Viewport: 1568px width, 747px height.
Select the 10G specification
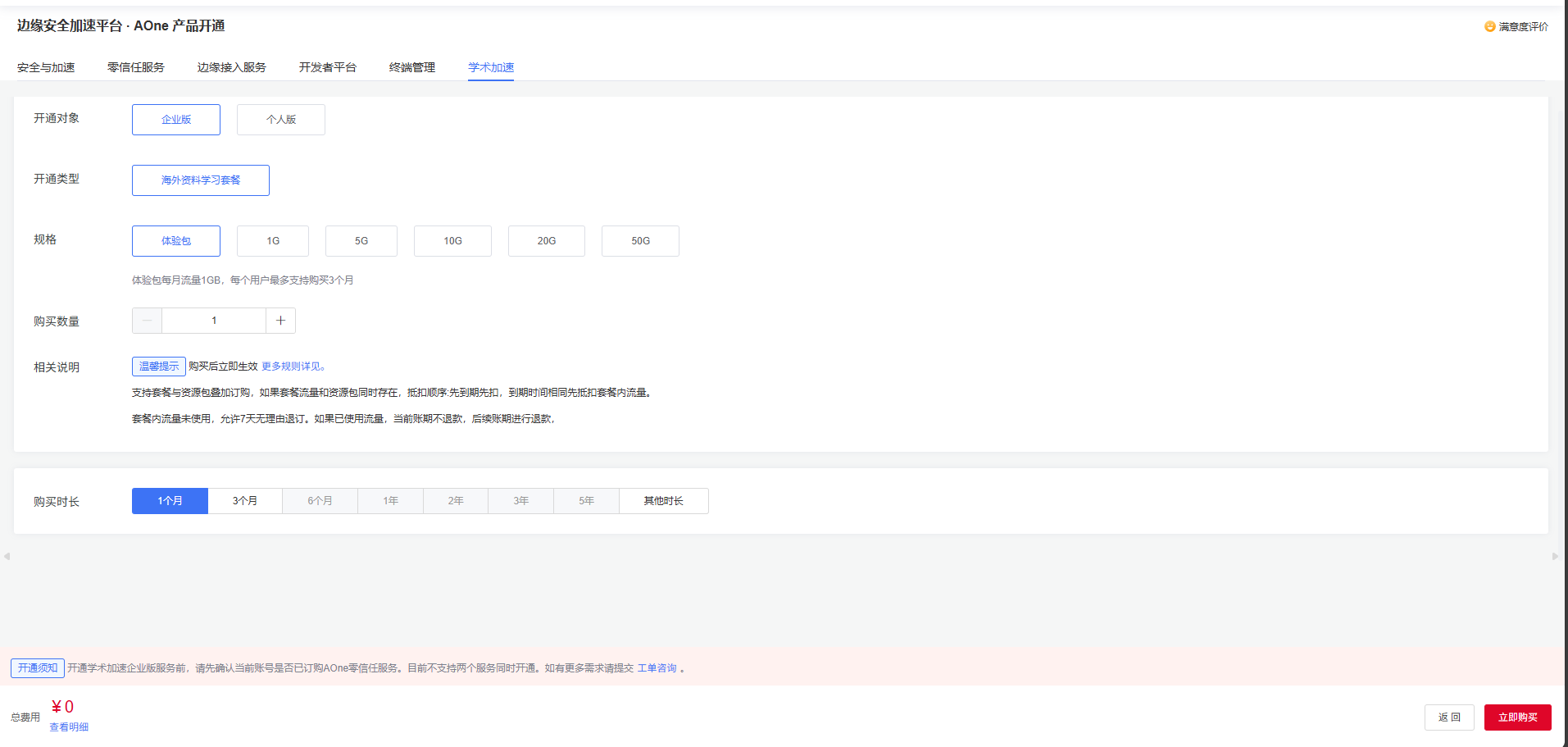coord(452,241)
